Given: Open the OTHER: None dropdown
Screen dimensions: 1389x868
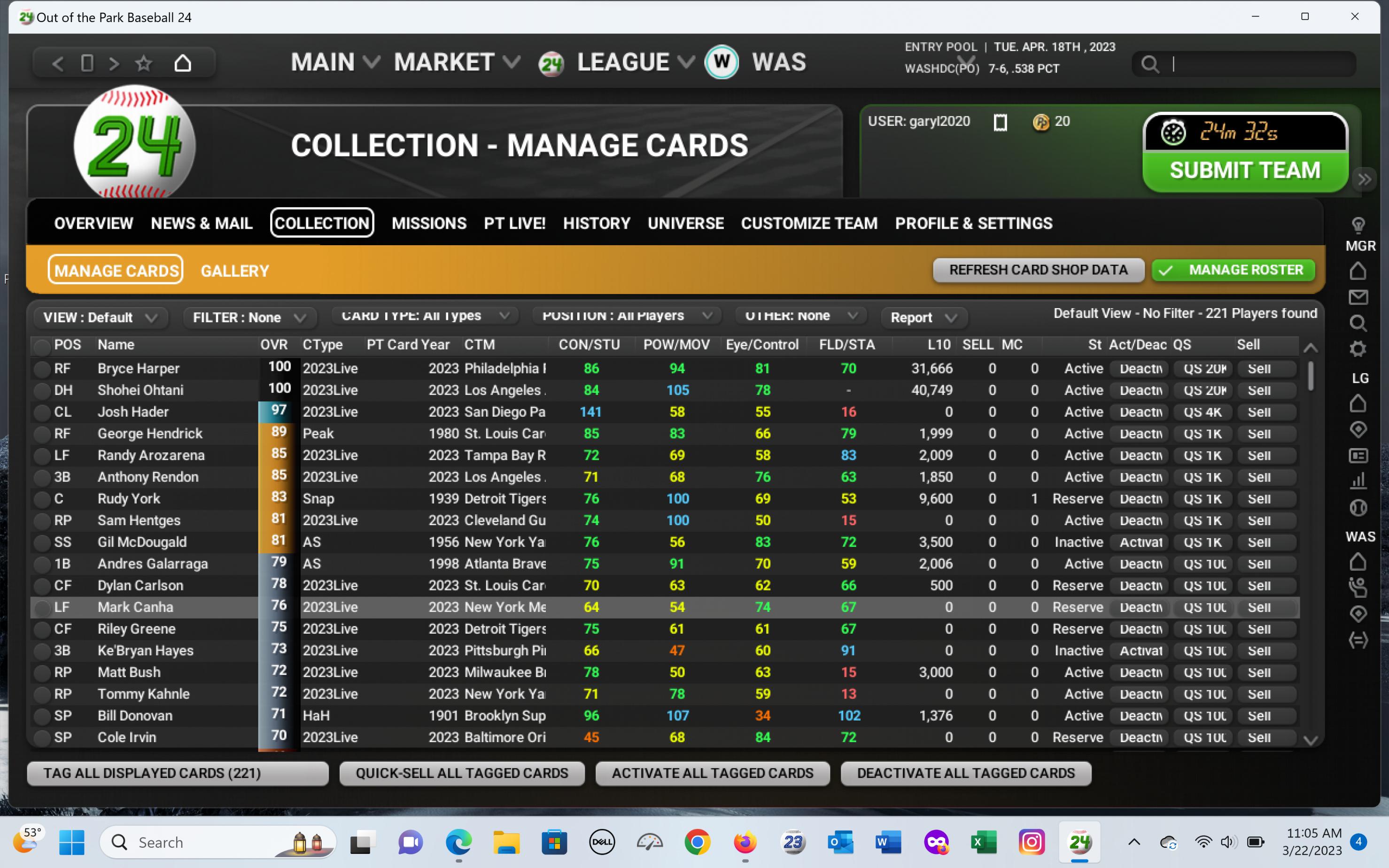Looking at the screenshot, I should tap(802, 316).
